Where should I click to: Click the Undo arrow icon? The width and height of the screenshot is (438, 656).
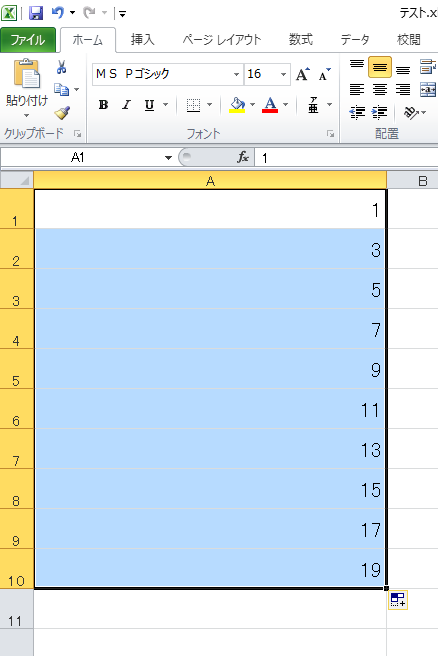pyautogui.click(x=57, y=13)
